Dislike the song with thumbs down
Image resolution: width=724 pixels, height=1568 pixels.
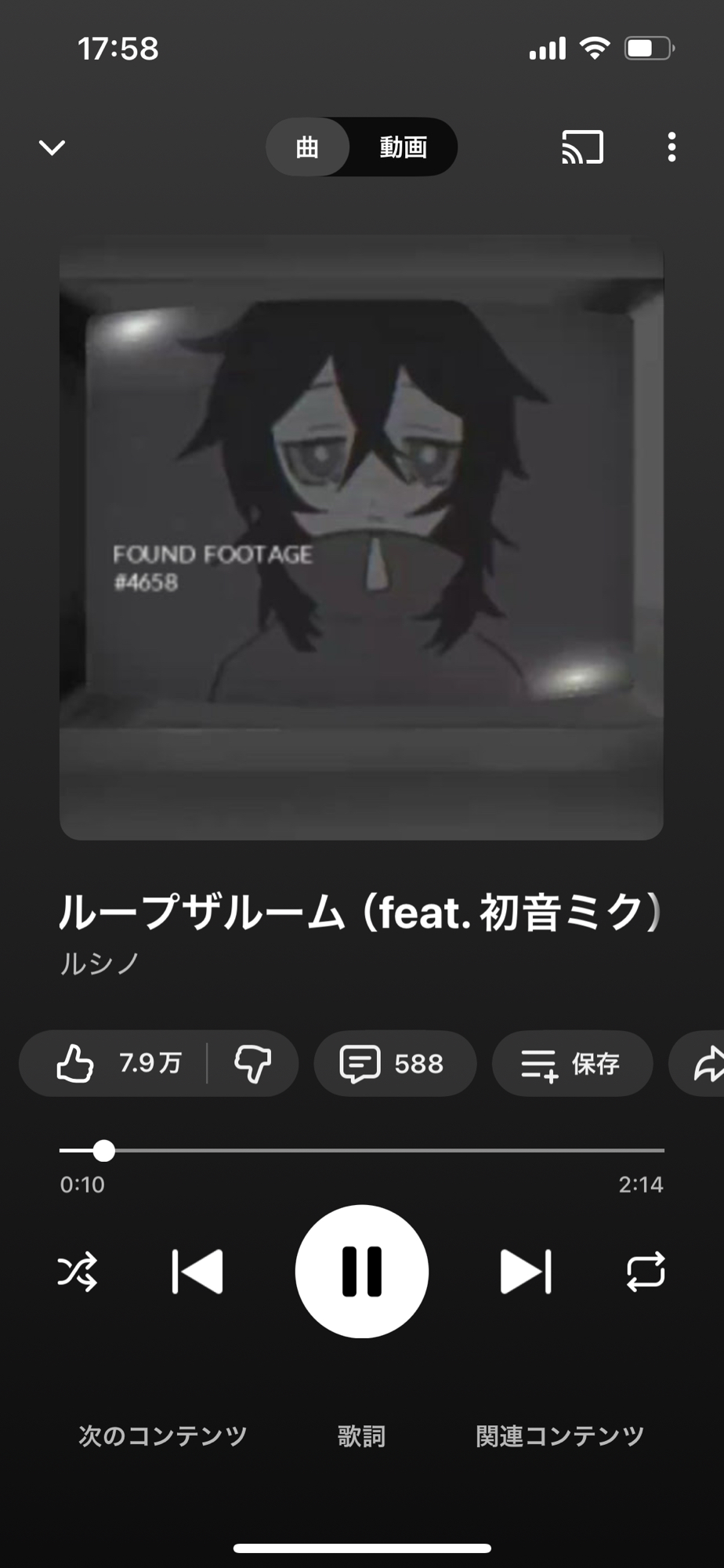(x=252, y=1063)
